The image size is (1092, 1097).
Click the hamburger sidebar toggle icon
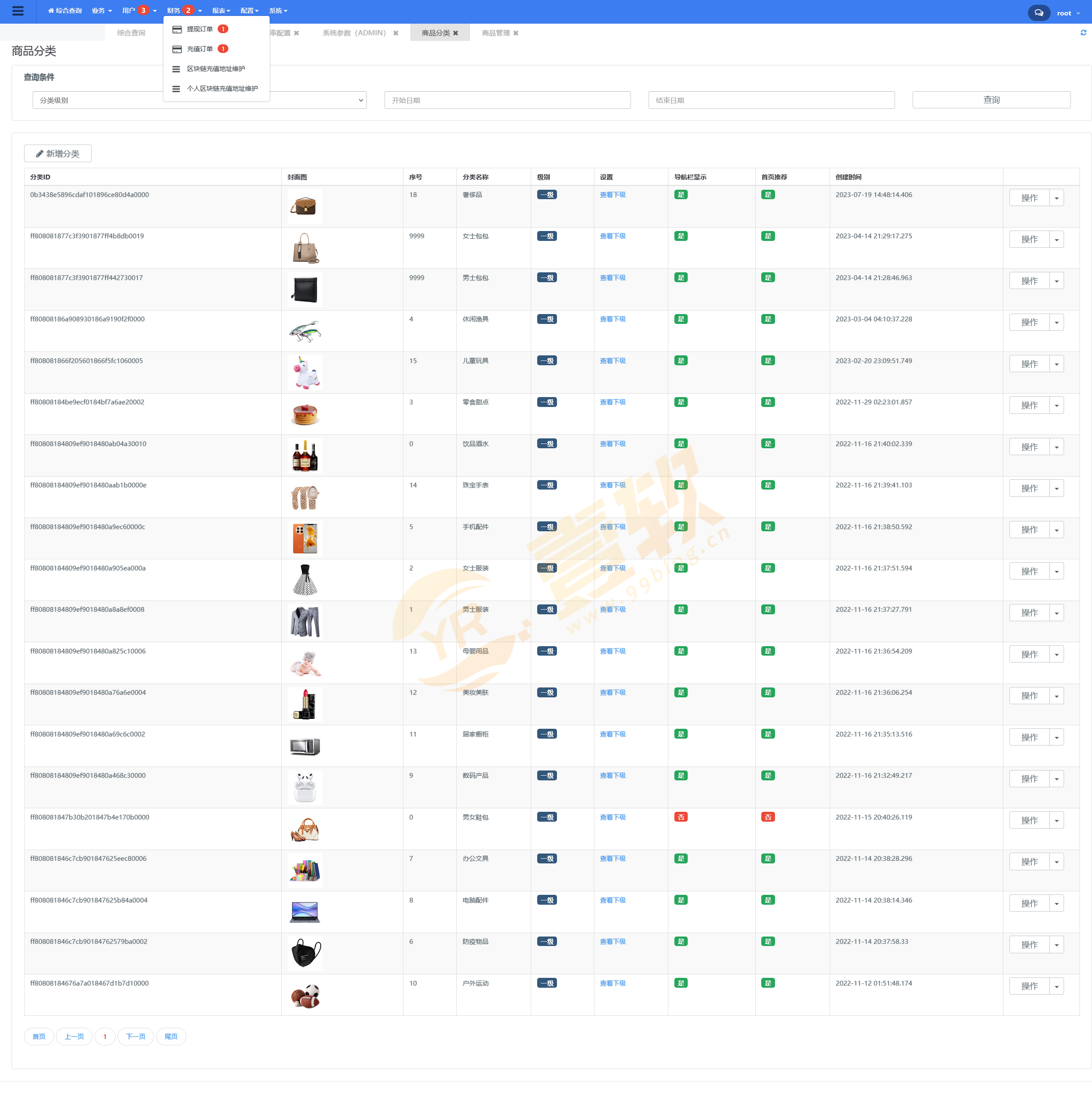pyautogui.click(x=18, y=11)
